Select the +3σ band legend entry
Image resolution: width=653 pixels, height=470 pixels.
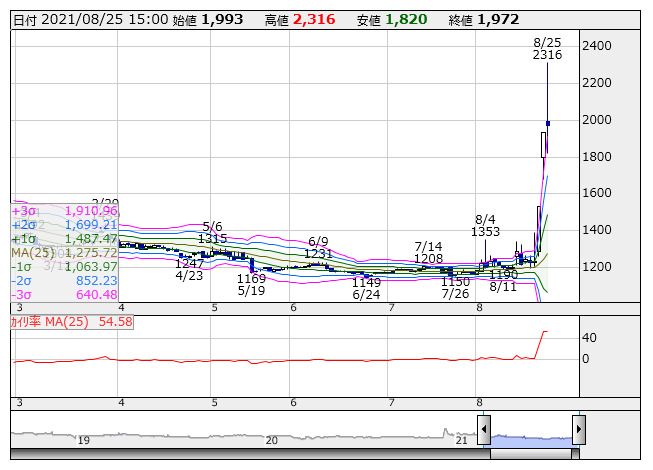click(64, 211)
